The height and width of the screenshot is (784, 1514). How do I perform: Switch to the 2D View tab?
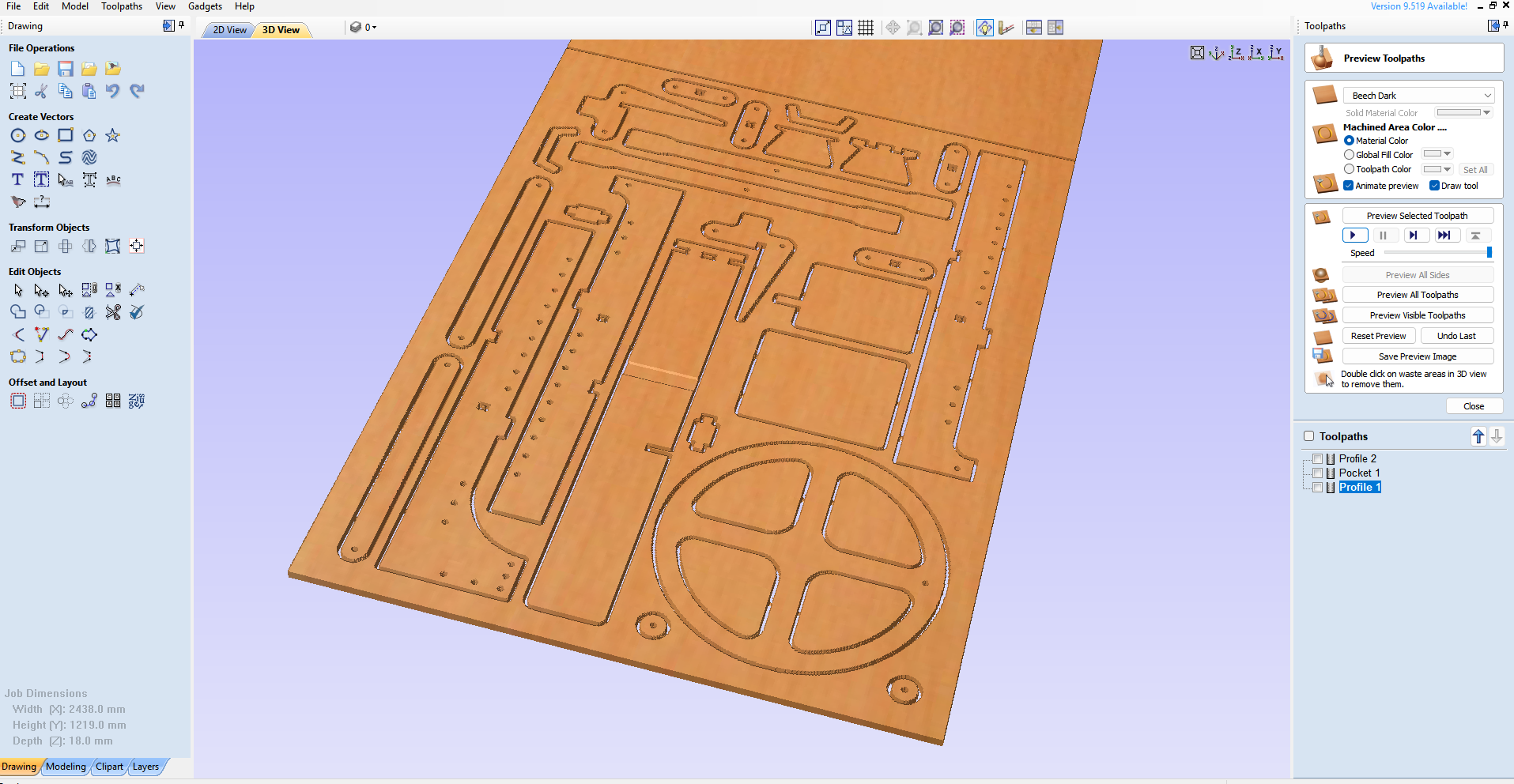point(228,29)
